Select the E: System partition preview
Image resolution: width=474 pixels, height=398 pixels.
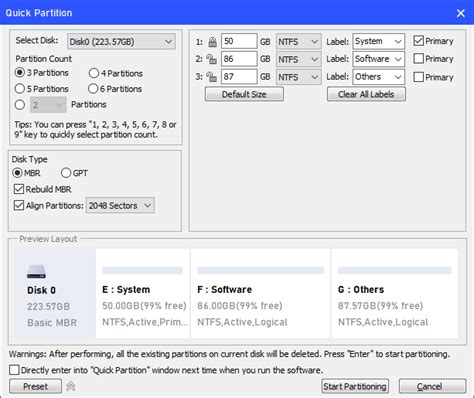(x=143, y=294)
